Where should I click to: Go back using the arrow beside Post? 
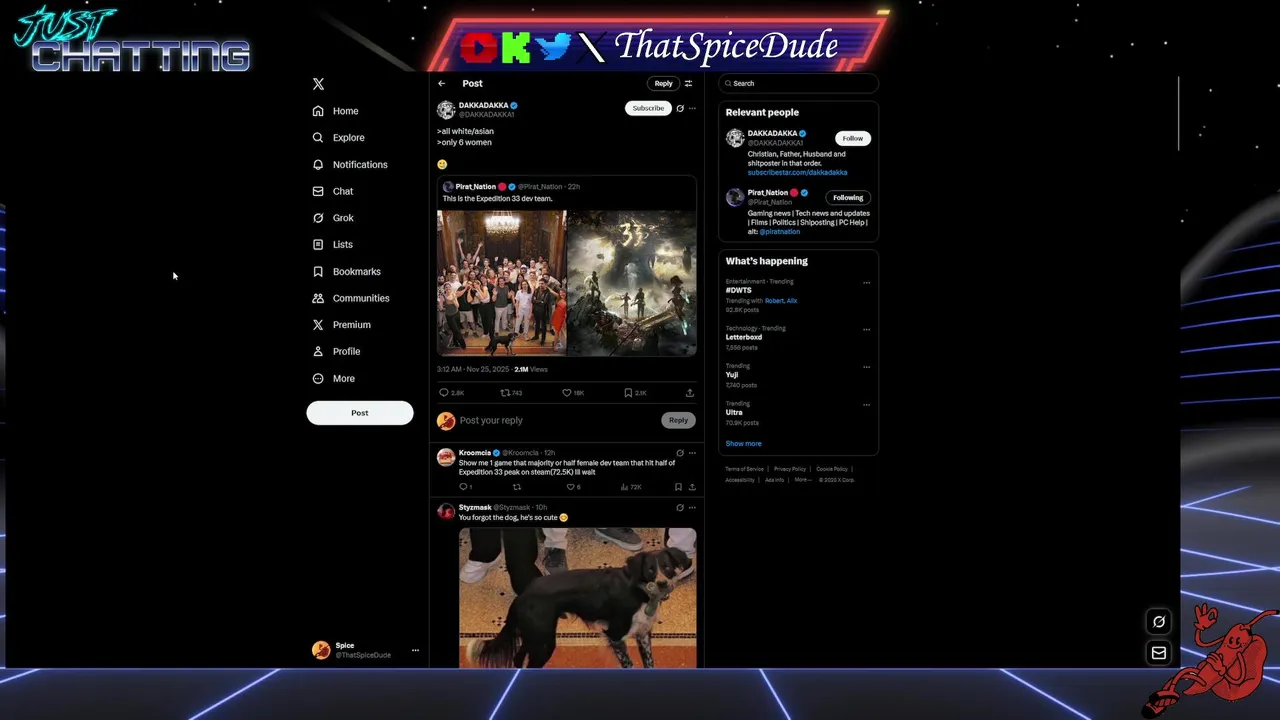click(x=441, y=84)
